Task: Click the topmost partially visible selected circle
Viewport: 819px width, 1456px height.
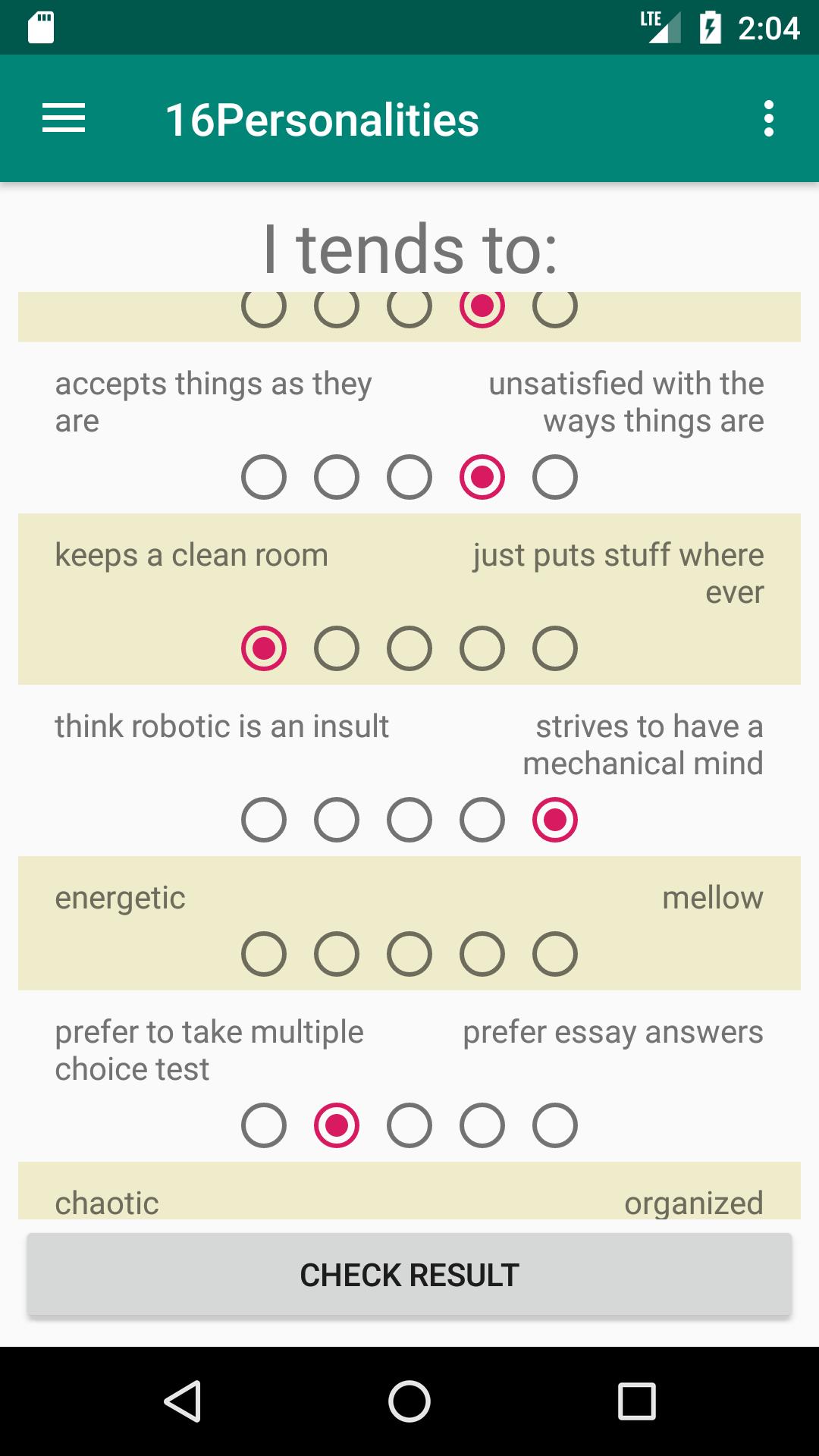Action: pyautogui.click(x=482, y=307)
